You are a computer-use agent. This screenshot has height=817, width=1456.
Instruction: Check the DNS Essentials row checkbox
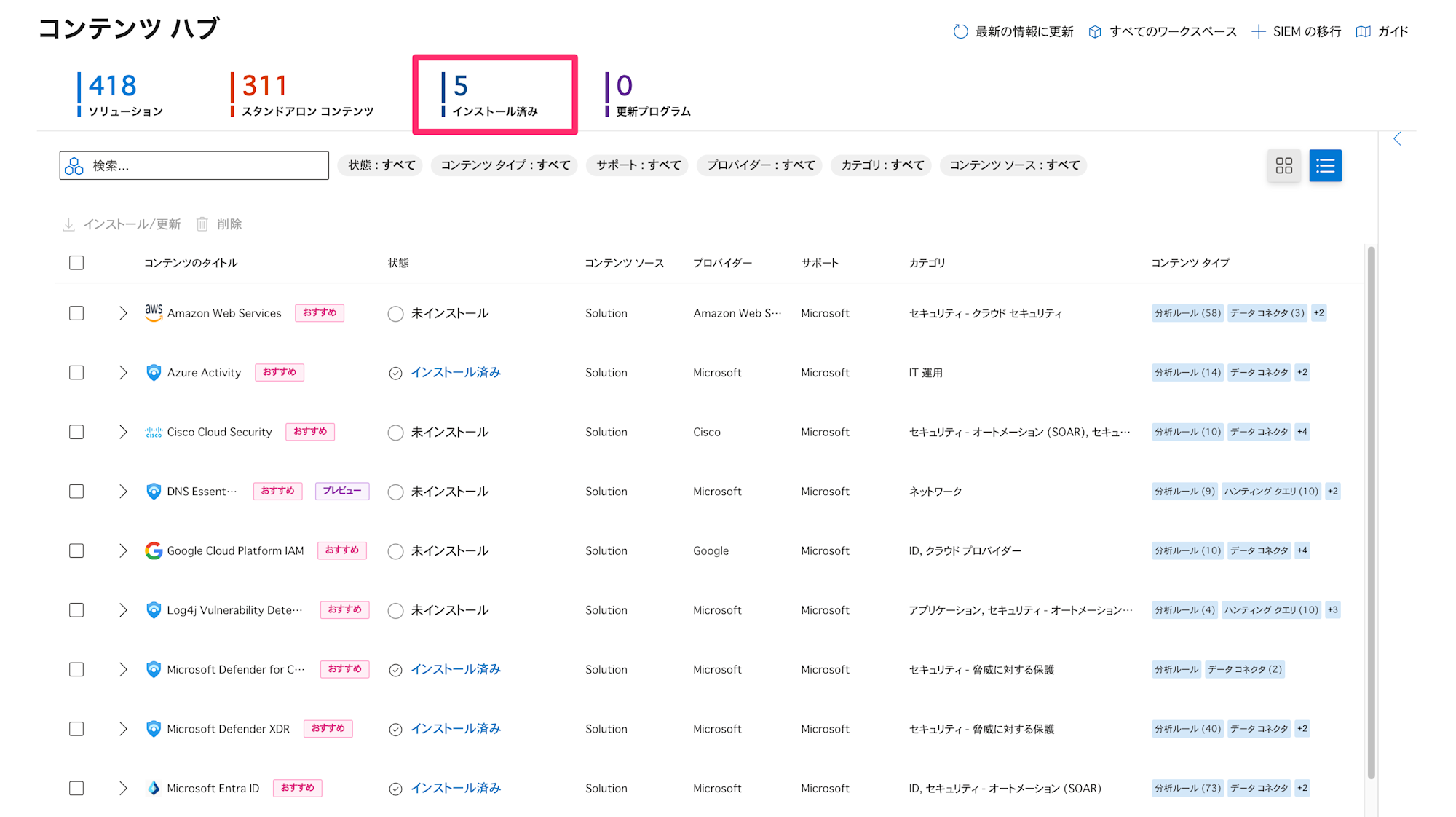(x=76, y=492)
